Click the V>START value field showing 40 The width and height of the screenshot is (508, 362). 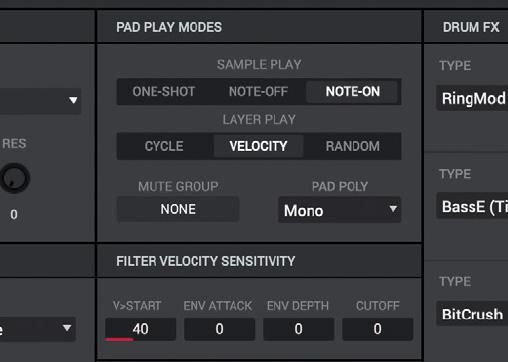pos(140,329)
